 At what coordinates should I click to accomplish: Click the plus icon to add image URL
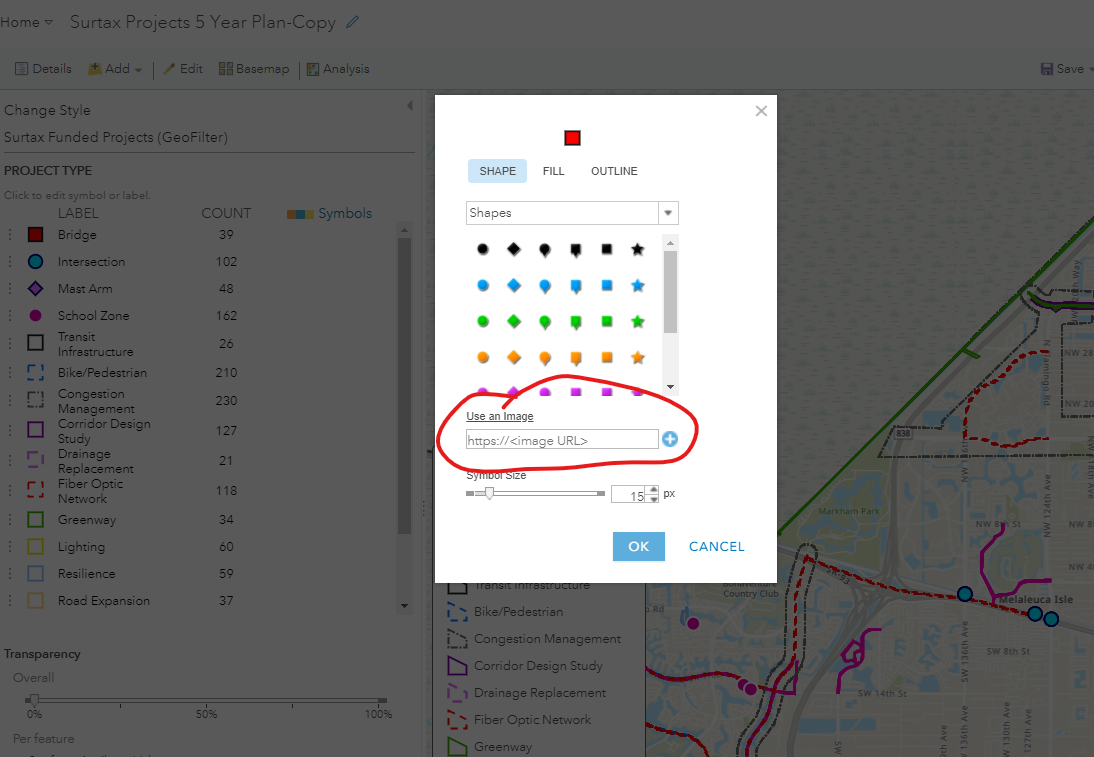pyautogui.click(x=670, y=439)
